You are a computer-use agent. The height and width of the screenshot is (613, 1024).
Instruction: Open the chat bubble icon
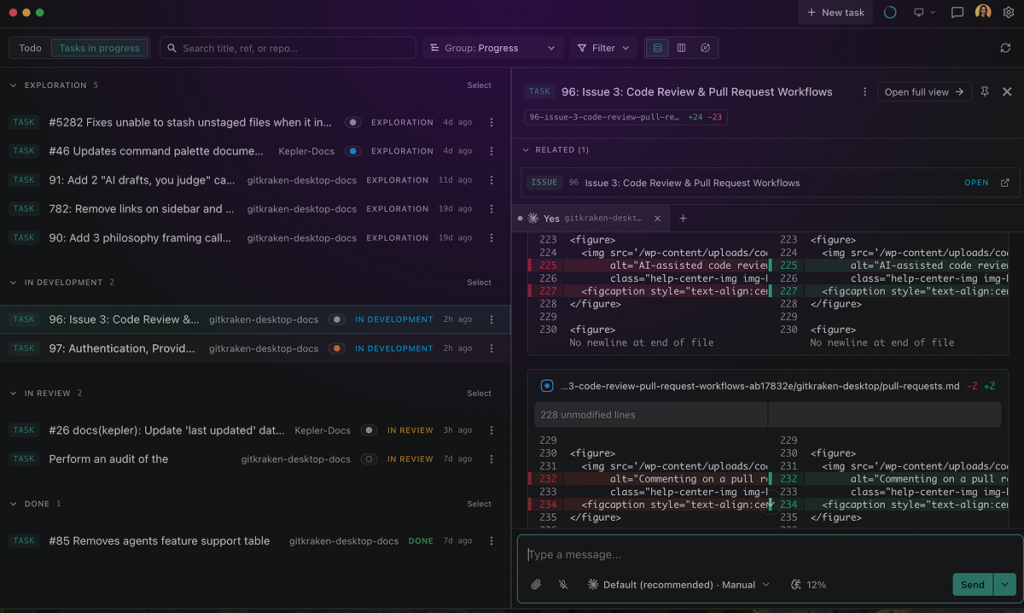(x=957, y=12)
